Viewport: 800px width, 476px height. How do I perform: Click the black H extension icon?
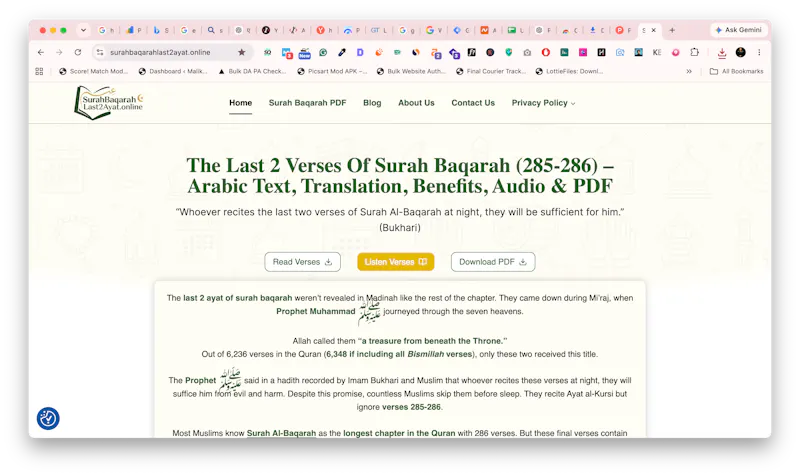pos(602,52)
